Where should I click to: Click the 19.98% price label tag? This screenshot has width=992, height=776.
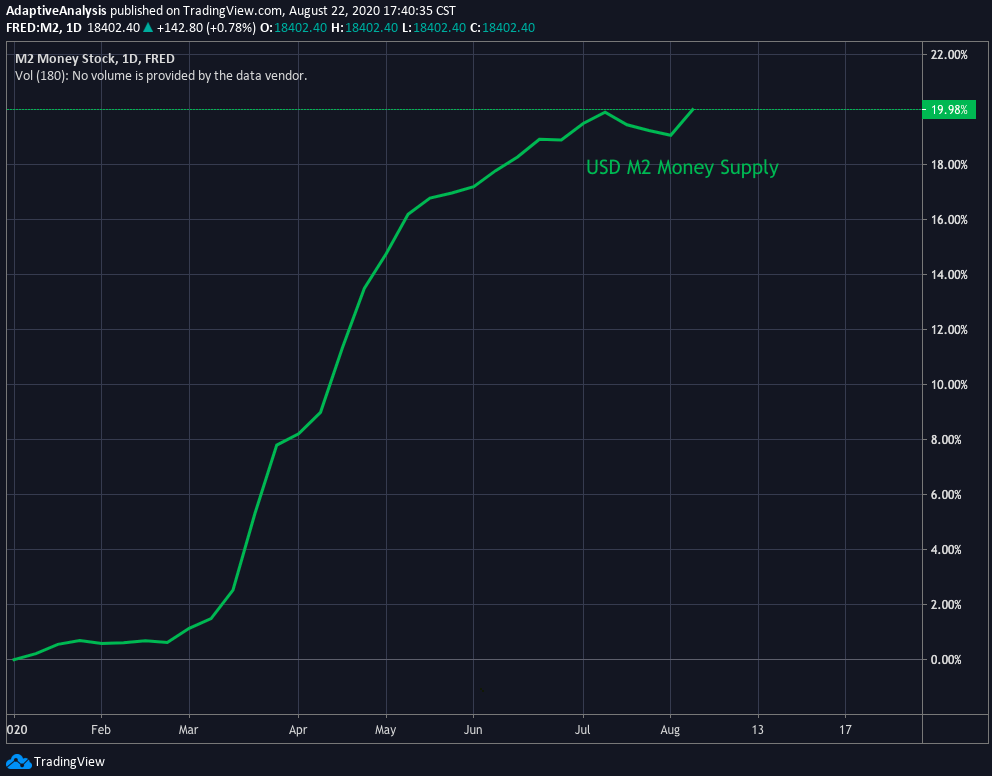(949, 109)
